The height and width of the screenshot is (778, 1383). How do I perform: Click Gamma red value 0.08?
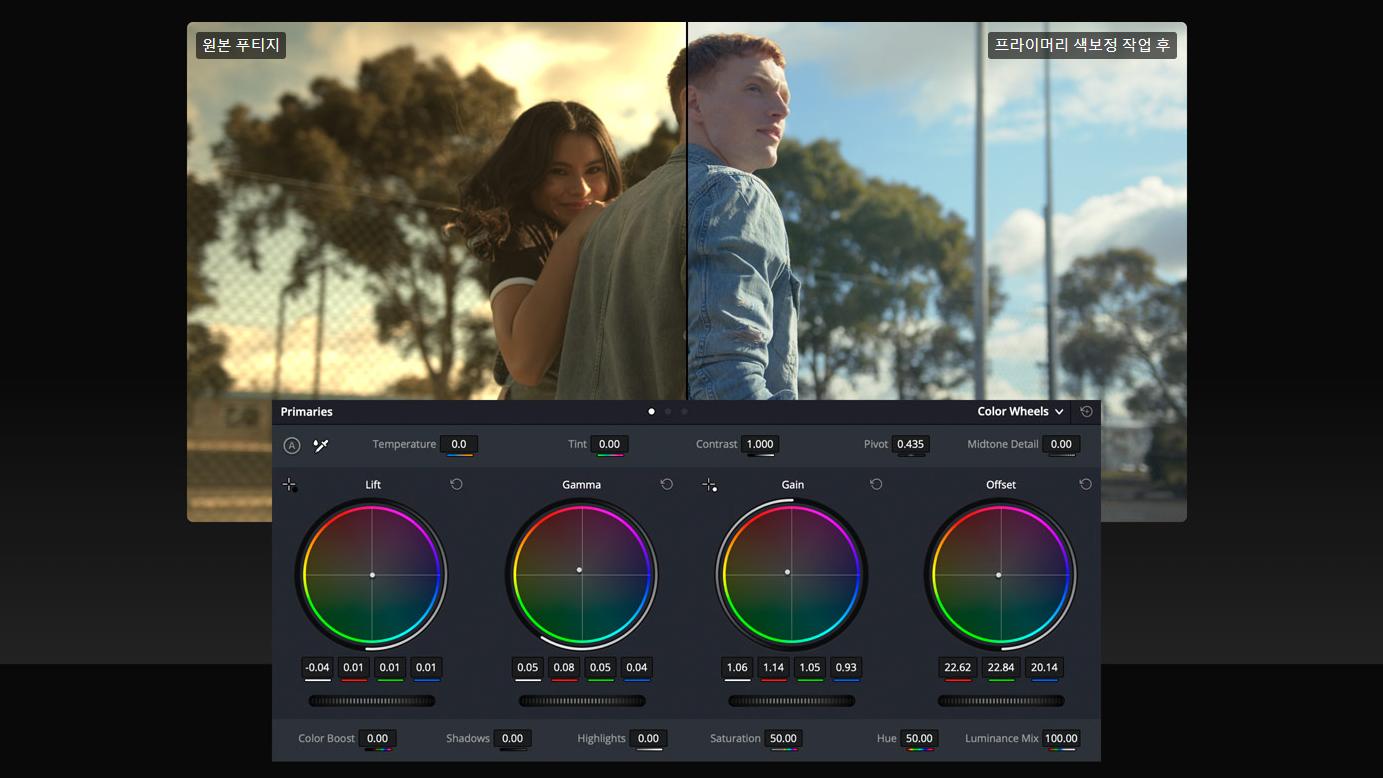(564, 667)
